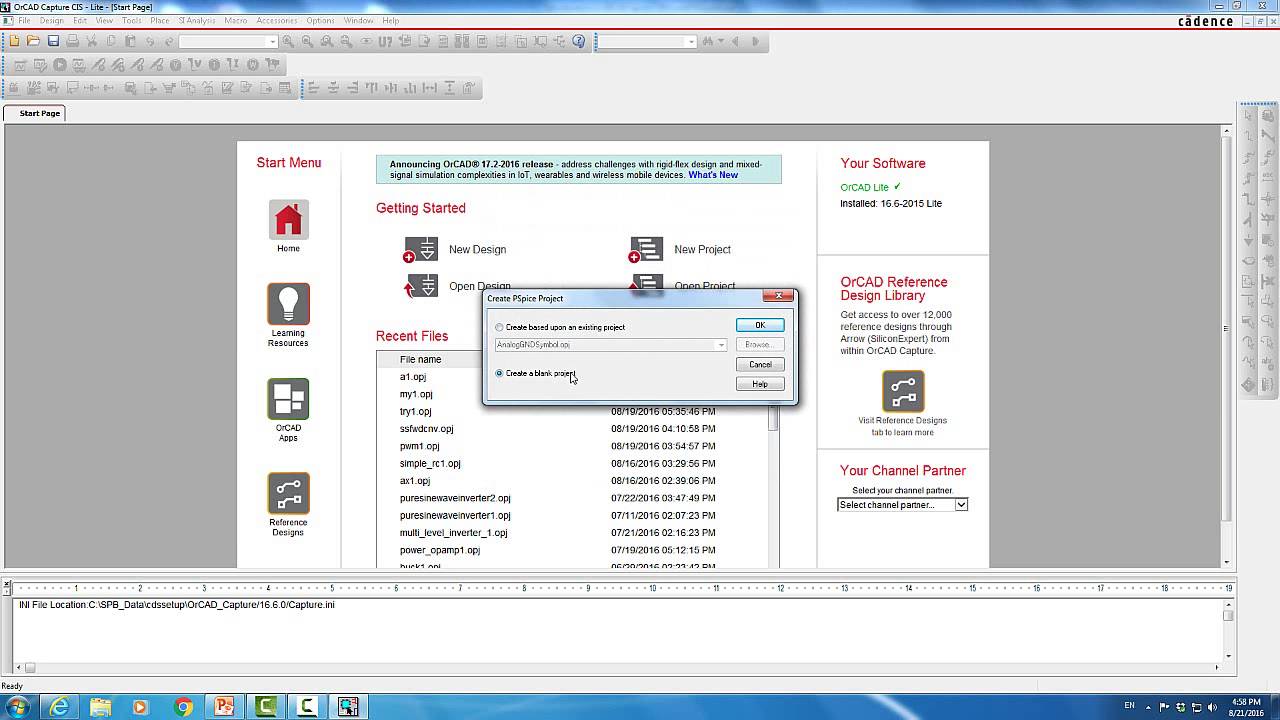Click the Cut scissors toolbar icon
Screen dimensions: 1280x720
click(91, 41)
